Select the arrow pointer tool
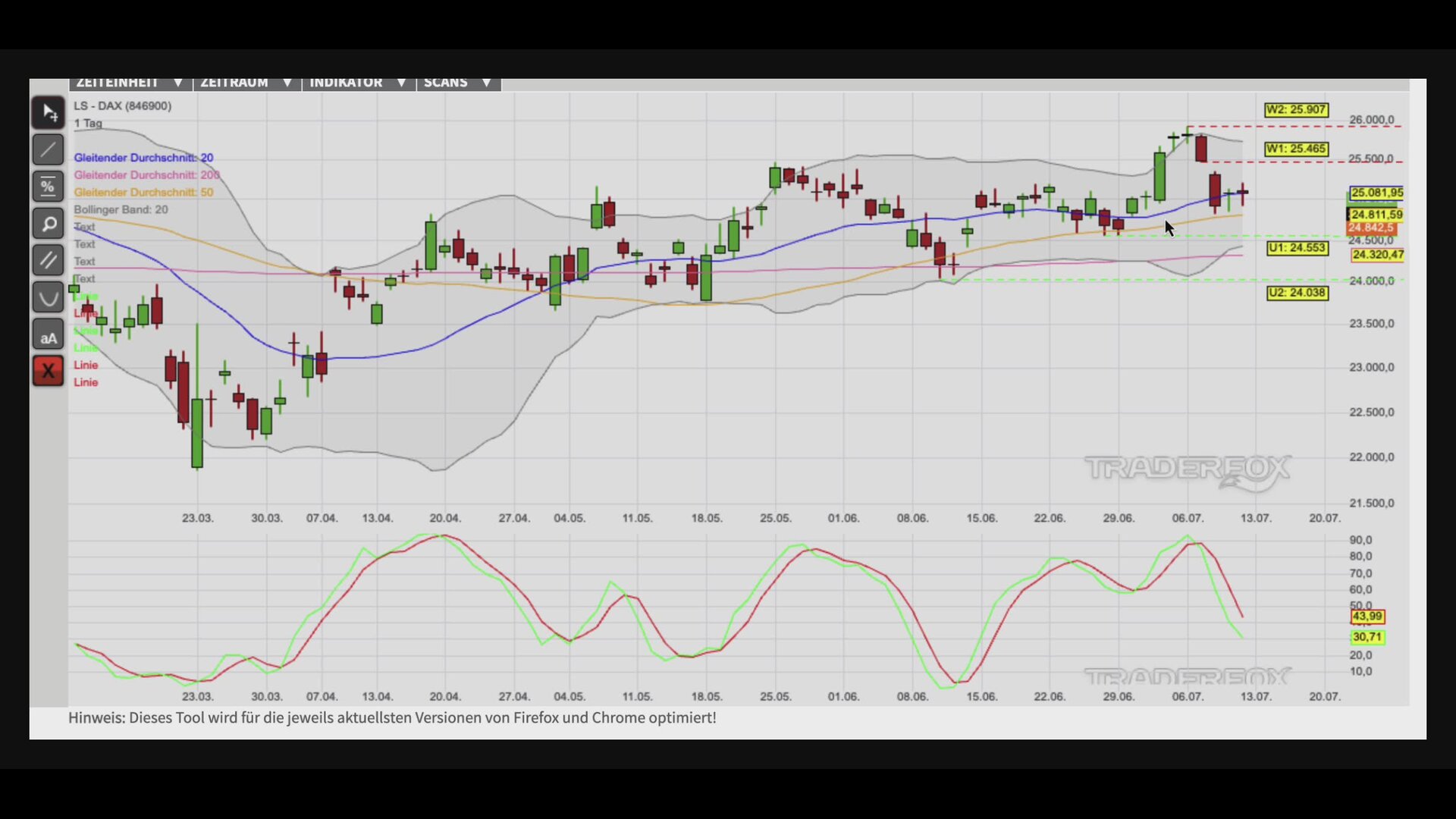This screenshot has width=1456, height=819. tap(48, 113)
